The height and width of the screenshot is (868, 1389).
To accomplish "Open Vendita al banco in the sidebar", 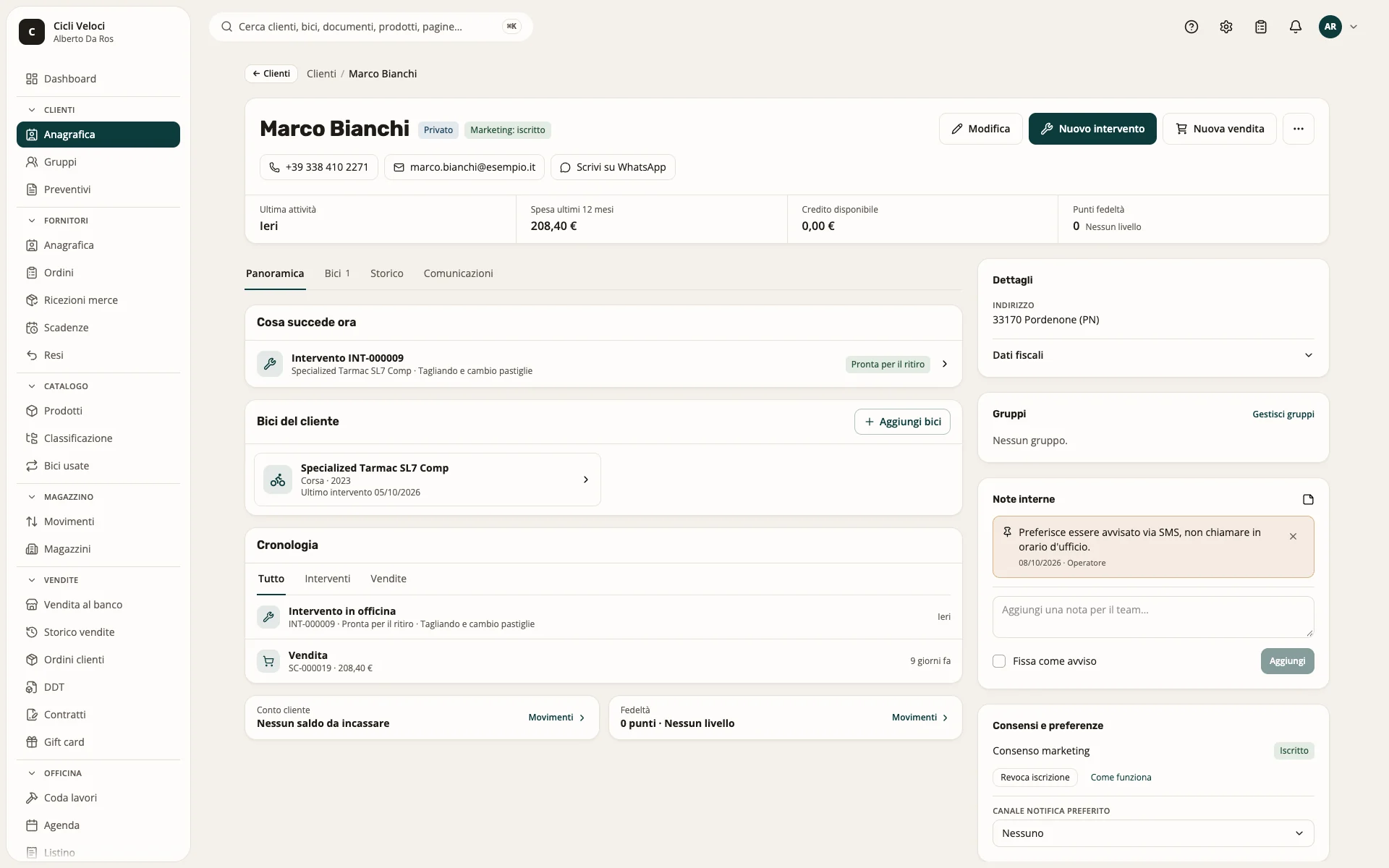I will (x=98, y=605).
